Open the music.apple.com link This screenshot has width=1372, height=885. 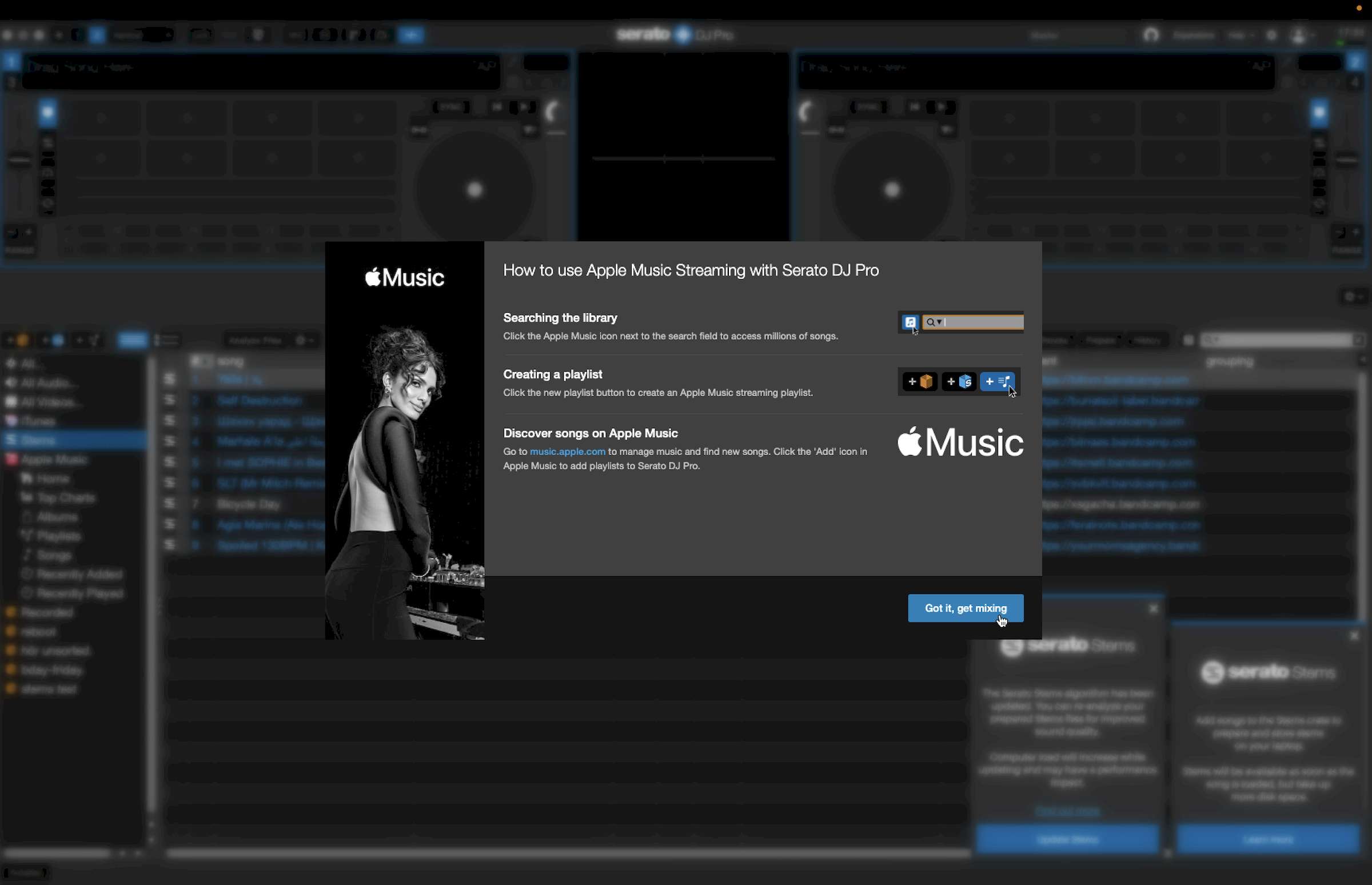click(x=567, y=452)
